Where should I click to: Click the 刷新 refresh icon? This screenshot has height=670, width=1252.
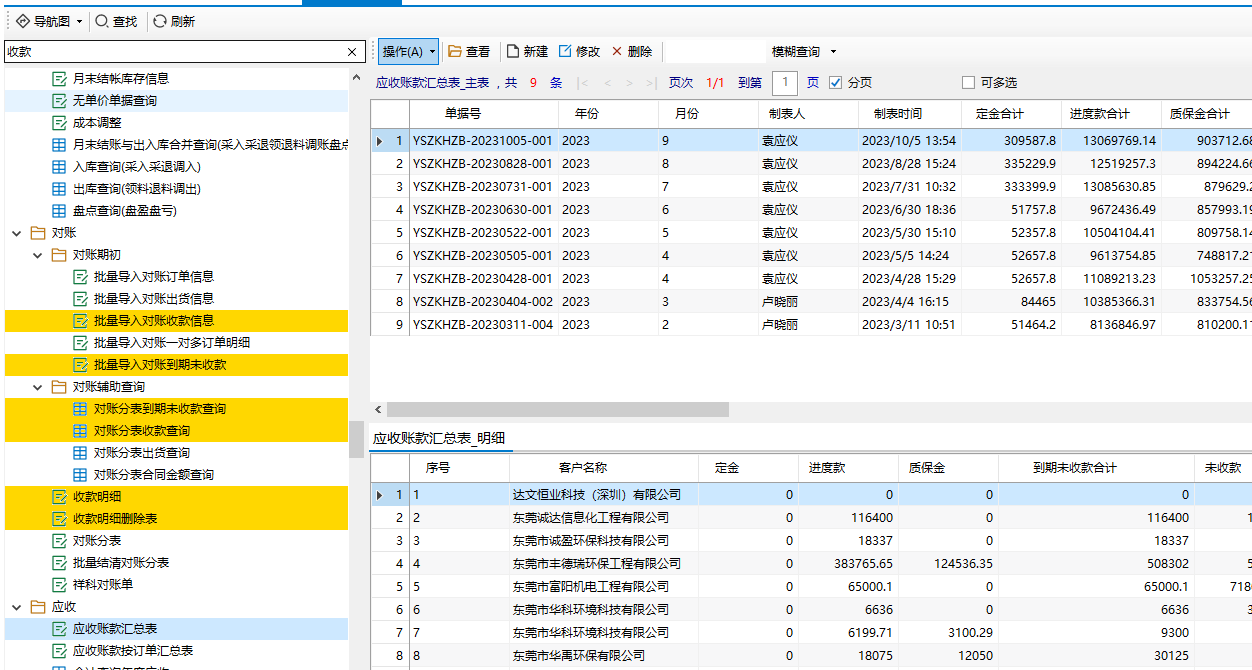tap(160, 21)
